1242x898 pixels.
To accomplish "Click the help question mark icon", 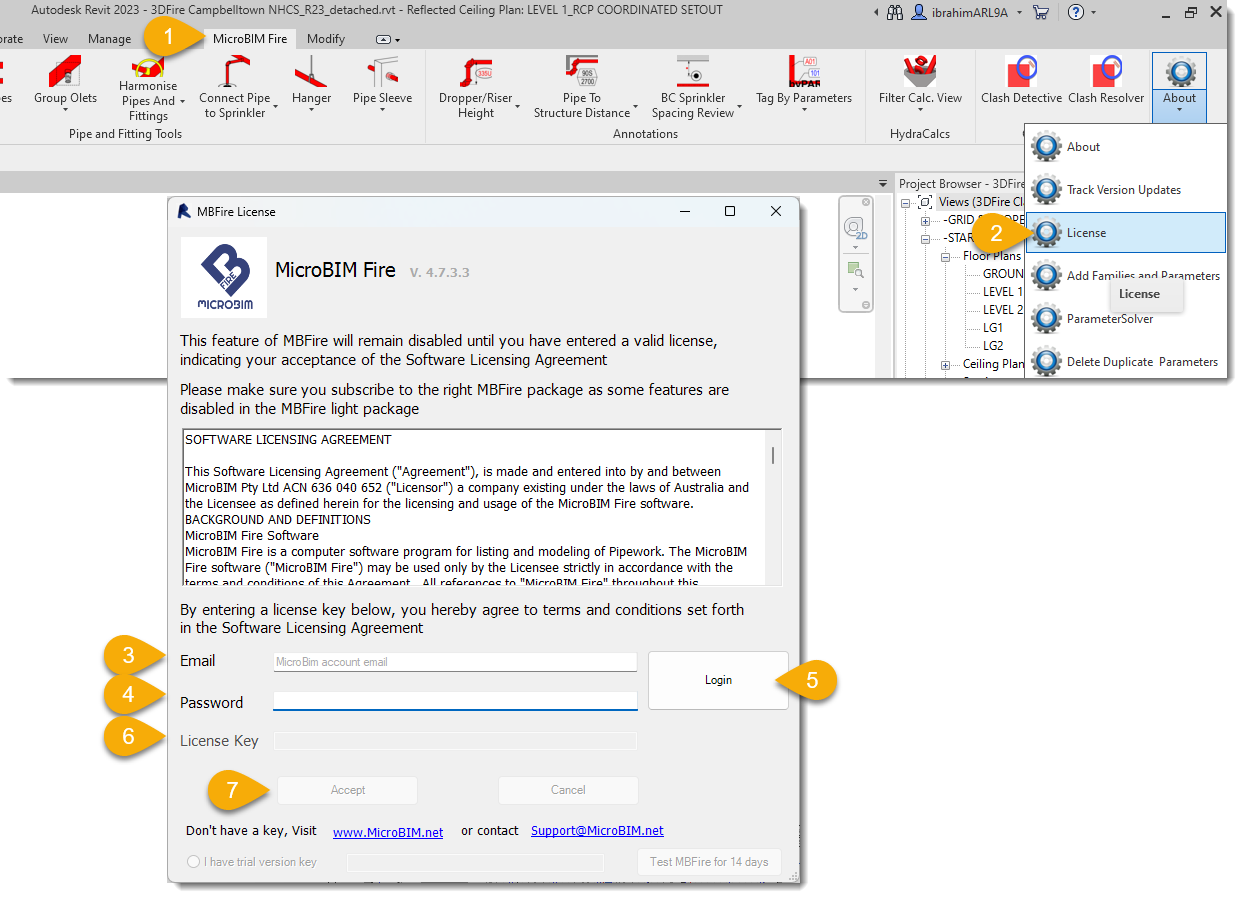I will tap(1076, 12).
